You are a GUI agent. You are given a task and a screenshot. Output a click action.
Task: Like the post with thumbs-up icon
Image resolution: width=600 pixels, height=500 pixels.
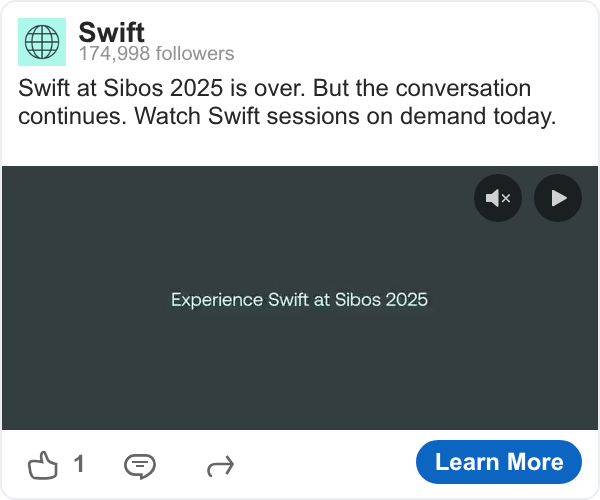coord(43,465)
